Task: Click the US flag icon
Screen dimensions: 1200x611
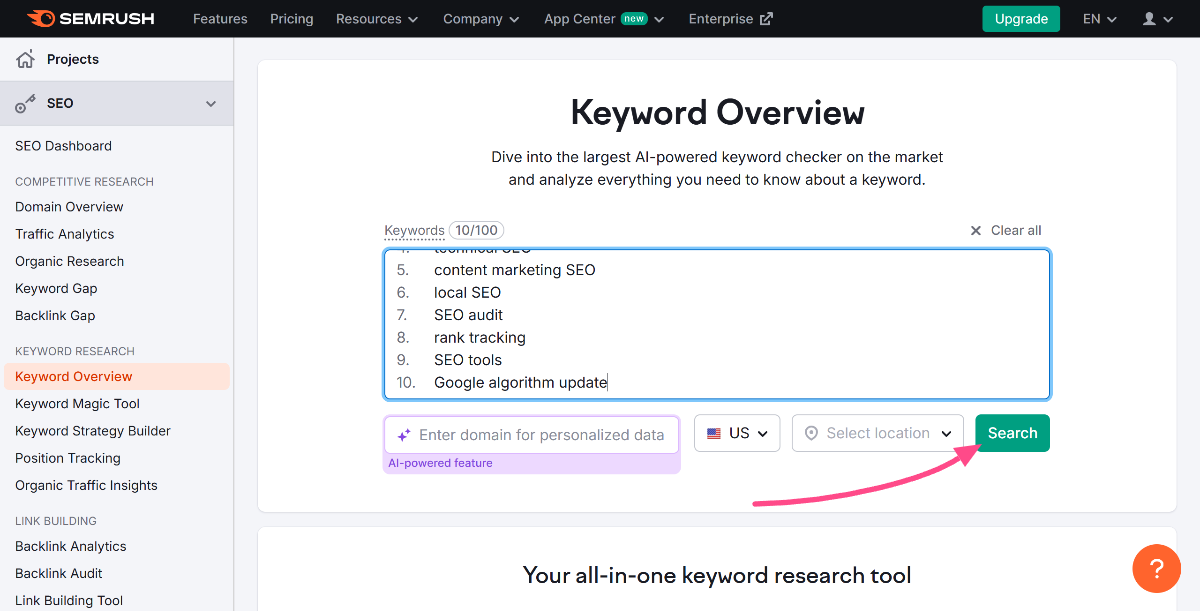Action: [x=714, y=433]
